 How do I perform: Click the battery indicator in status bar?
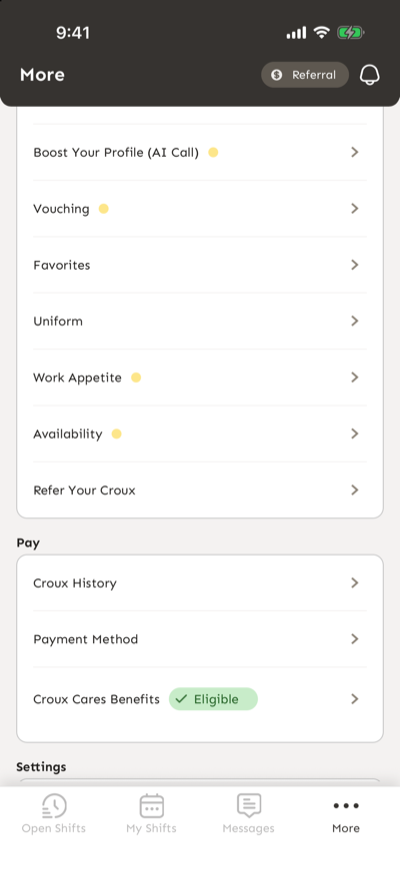(351, 33)
